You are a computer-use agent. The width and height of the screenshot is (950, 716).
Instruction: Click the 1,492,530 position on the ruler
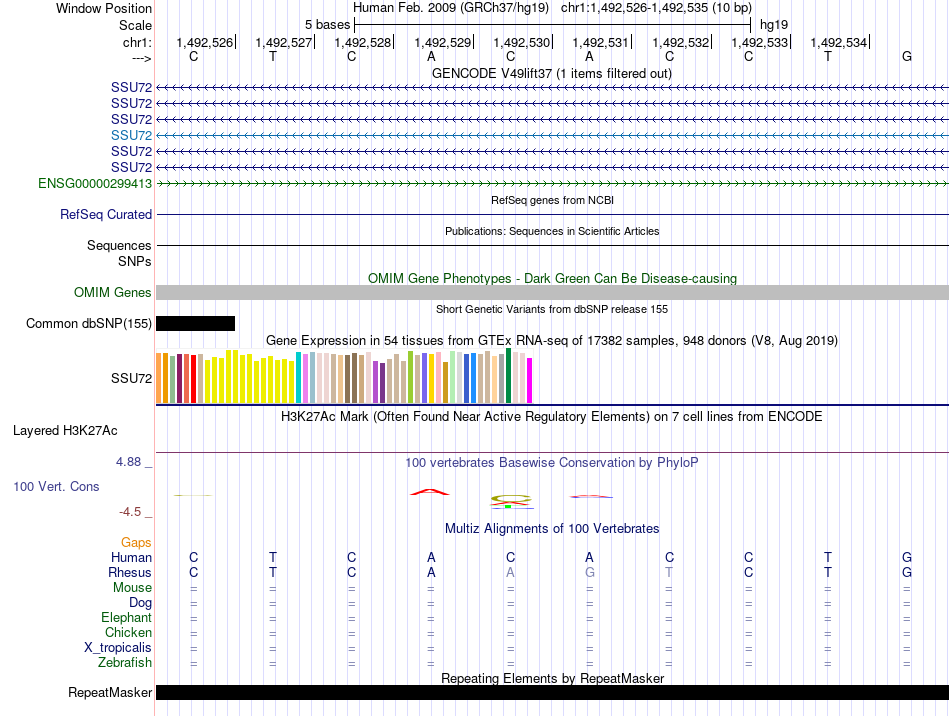[522, 42]
